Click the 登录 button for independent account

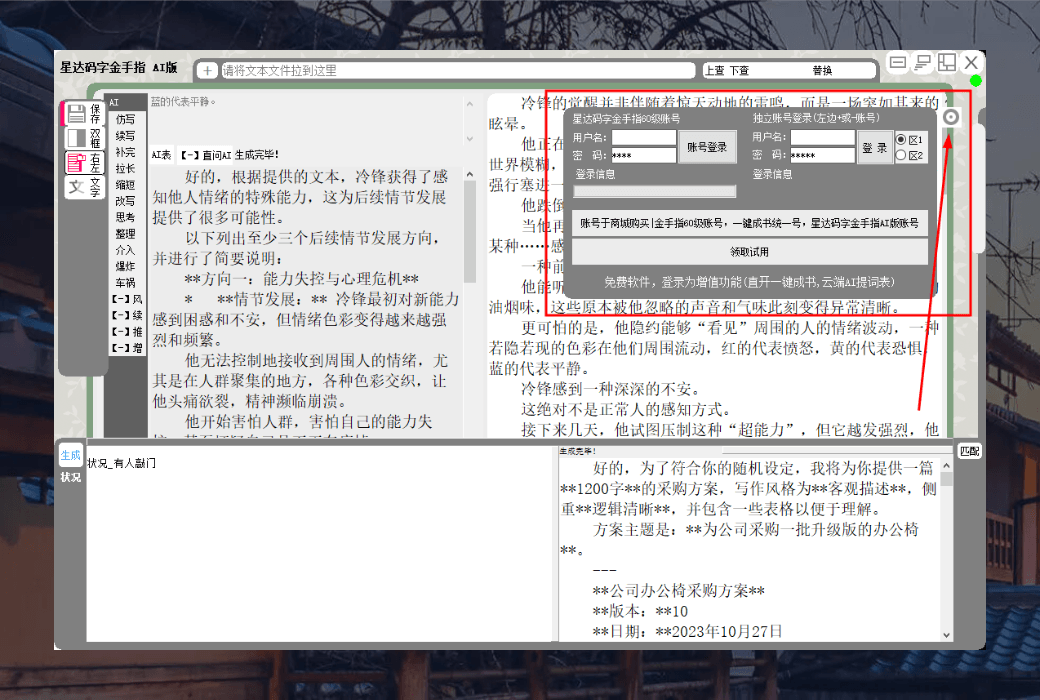(x=874, y=147)
